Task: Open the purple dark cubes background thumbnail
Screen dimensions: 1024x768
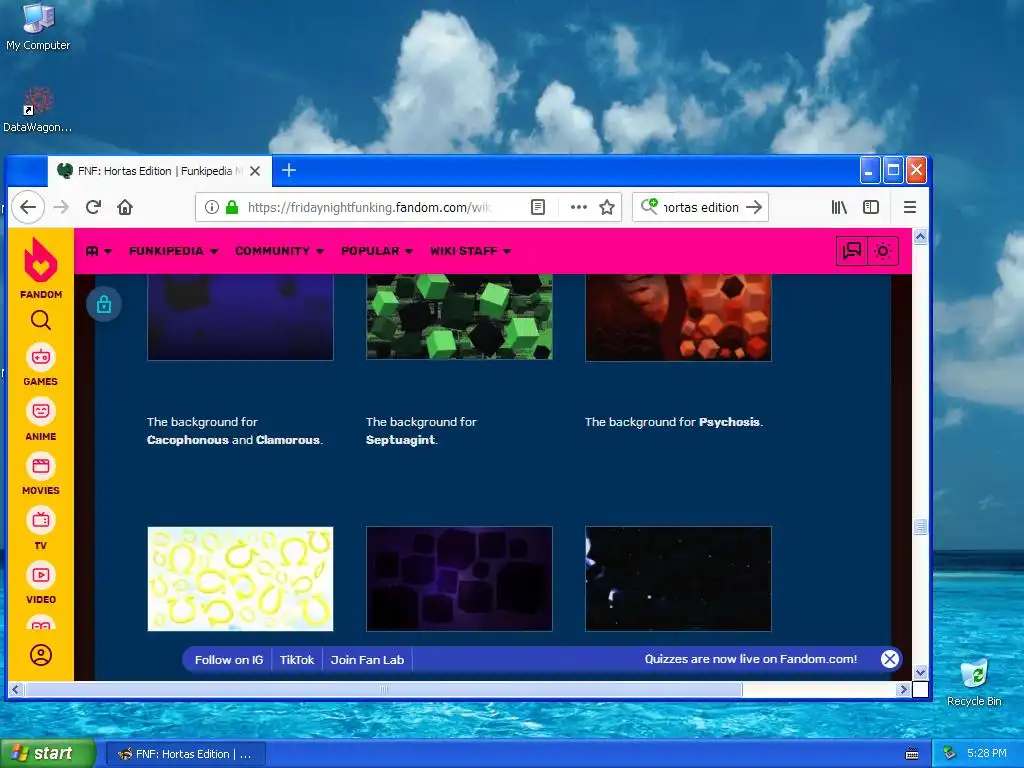Action: (x=459, y=579)
